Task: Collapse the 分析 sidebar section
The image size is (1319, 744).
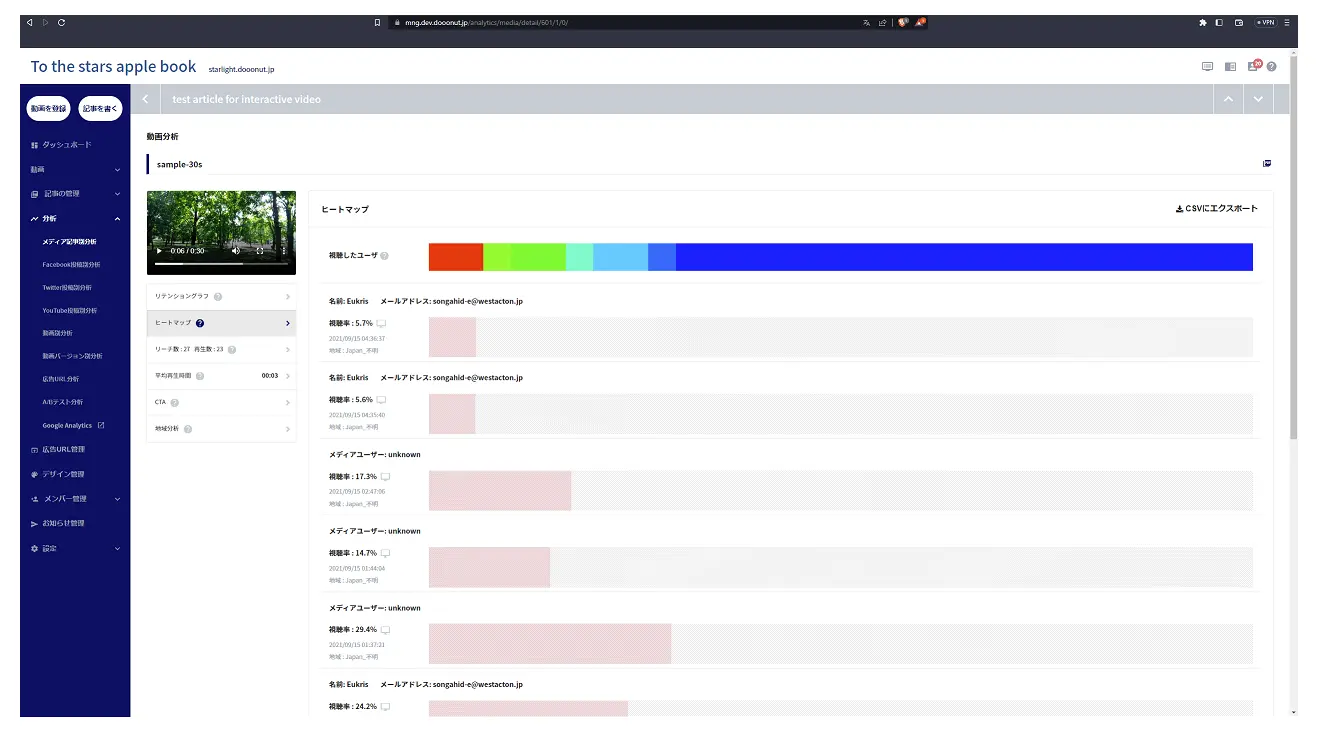Action: pos(117,219)
